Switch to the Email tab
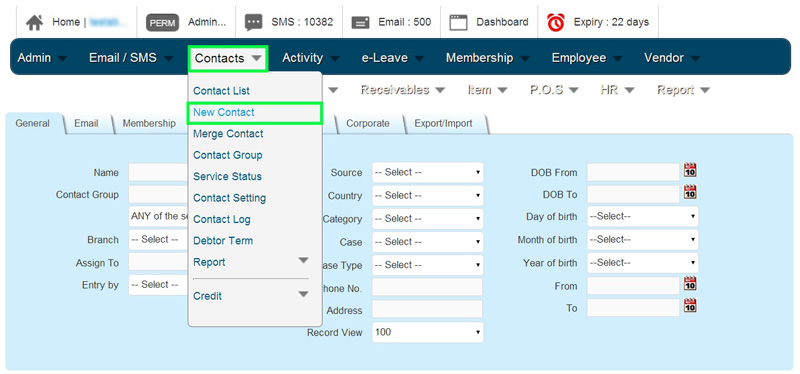Viewport: 800px width, 374px height. coord(87,123)
